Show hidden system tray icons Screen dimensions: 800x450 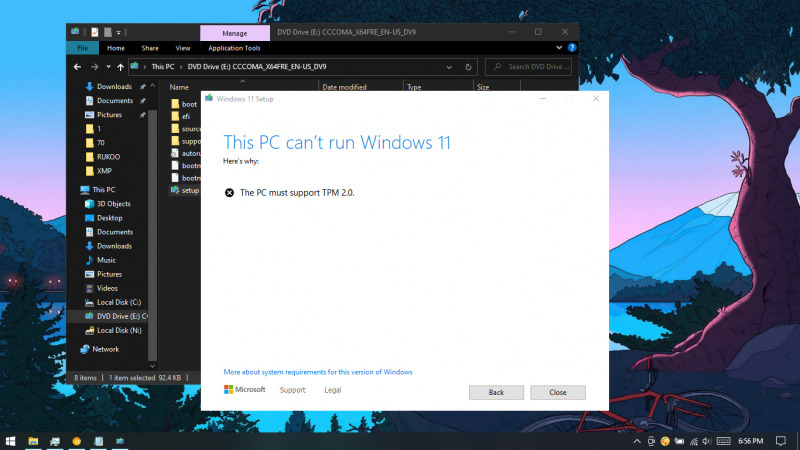[x=637, y=441]
